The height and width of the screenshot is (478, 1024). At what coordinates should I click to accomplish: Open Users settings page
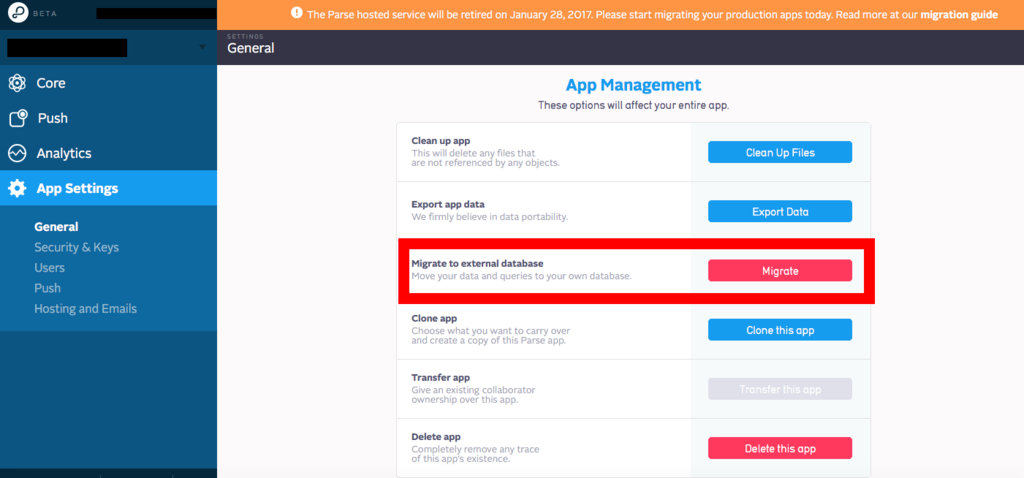click(50, 268)
